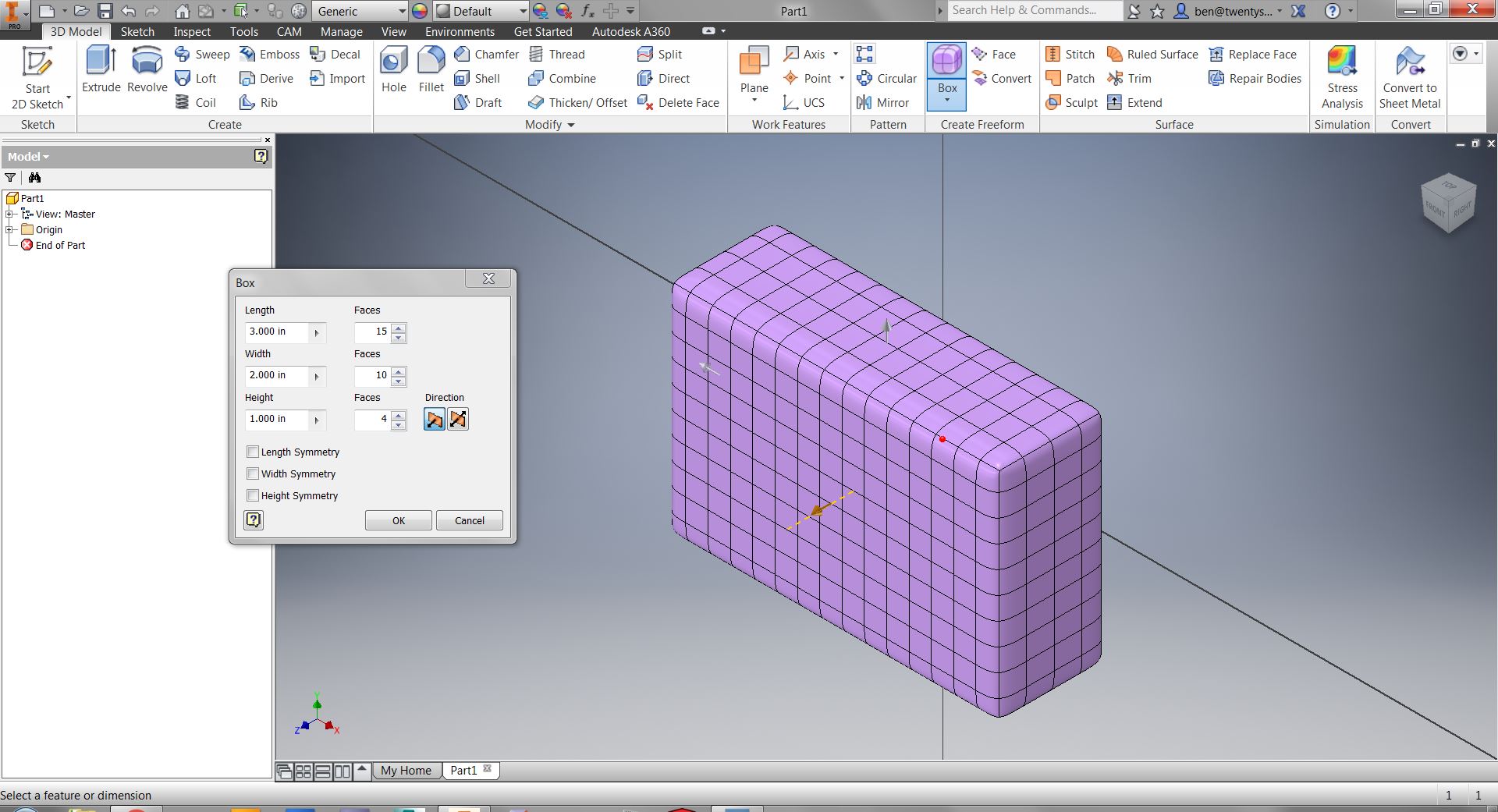Viewport: 1498px width, 812px height.
Task: Choose the Loft tool
Action: [x=196, y=78]
